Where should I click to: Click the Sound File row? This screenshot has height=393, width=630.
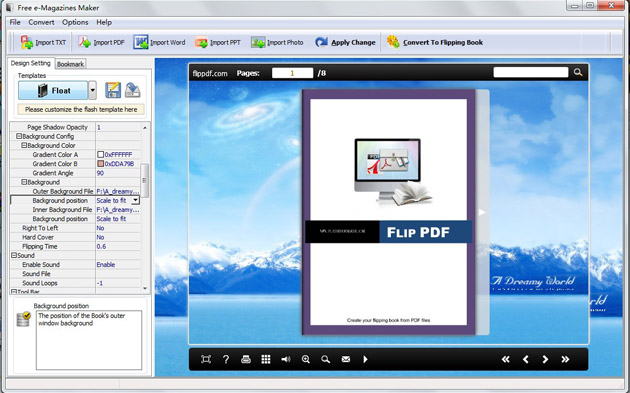coord(75,274)
